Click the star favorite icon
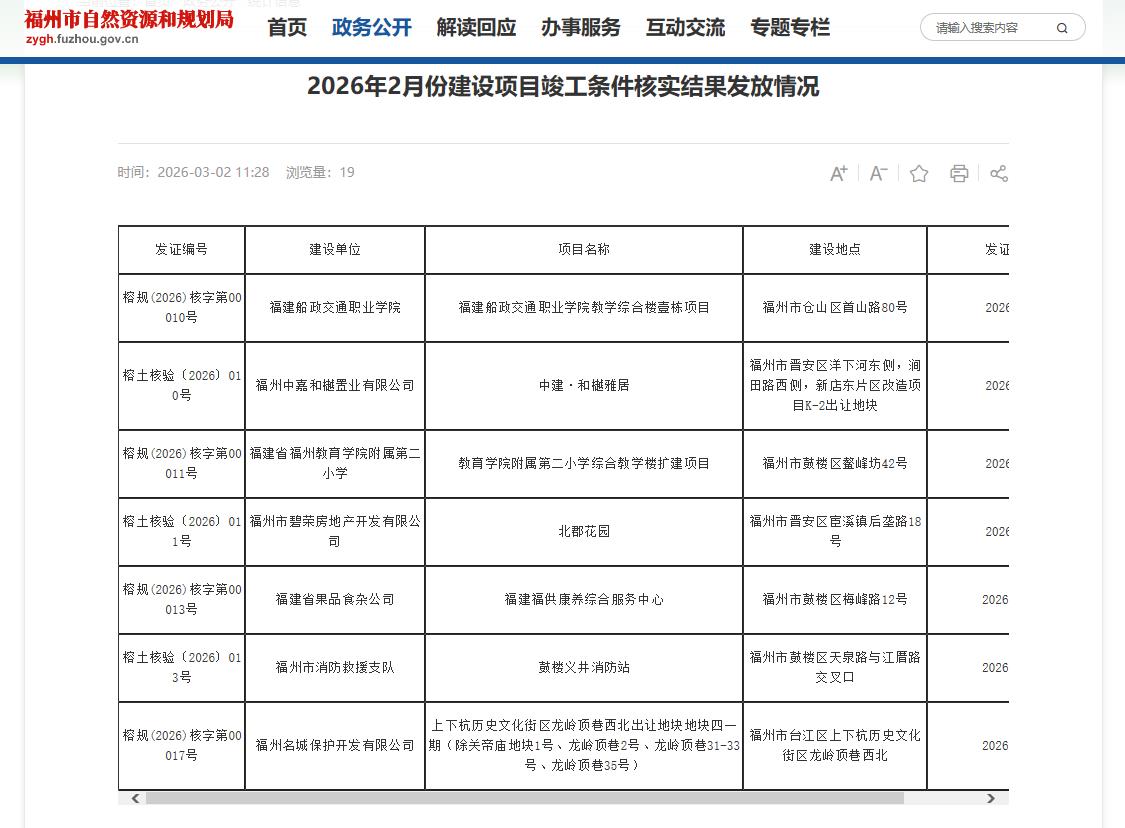 tap(919, 173)
